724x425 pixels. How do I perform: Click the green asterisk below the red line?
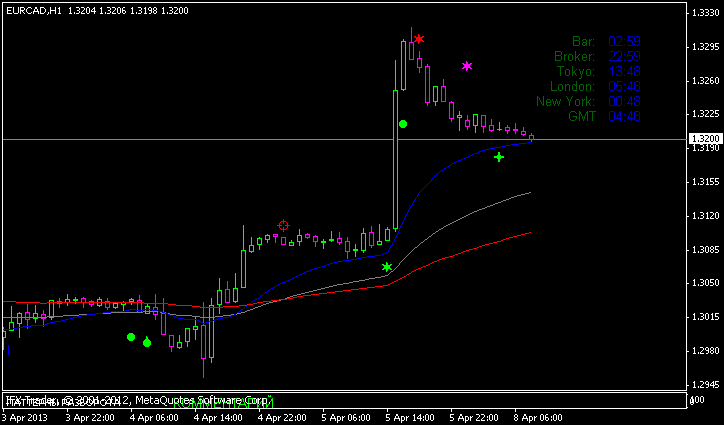click(387, 267)
